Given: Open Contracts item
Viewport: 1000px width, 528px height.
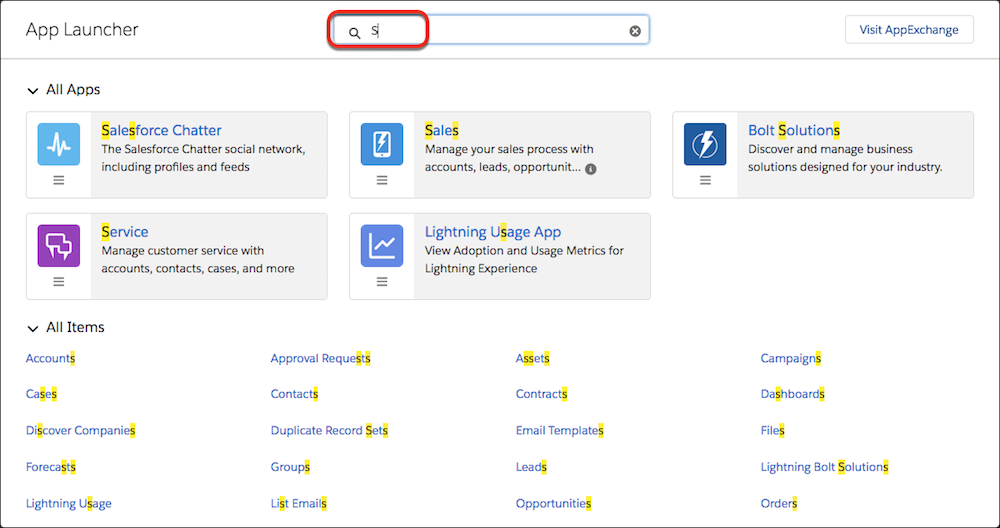Looking at the screenshot, I should (541, 394).
